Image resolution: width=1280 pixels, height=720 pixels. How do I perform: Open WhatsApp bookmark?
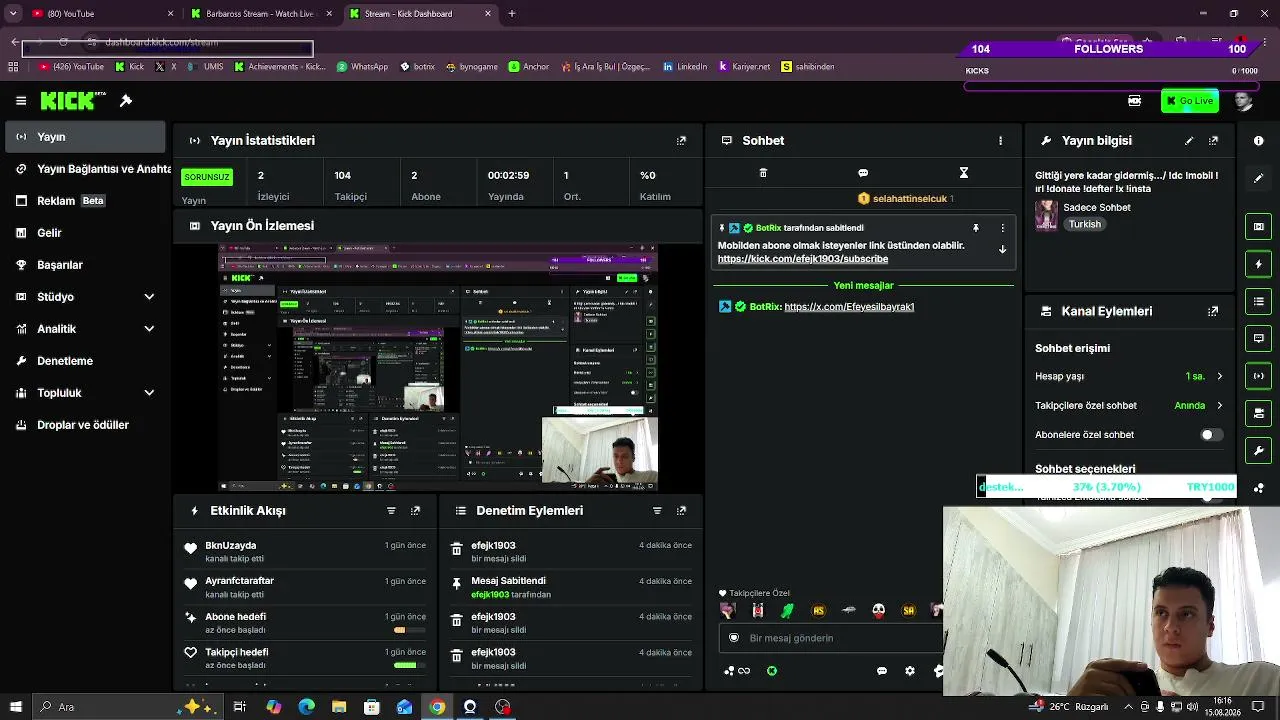click(x=362, y=67)
